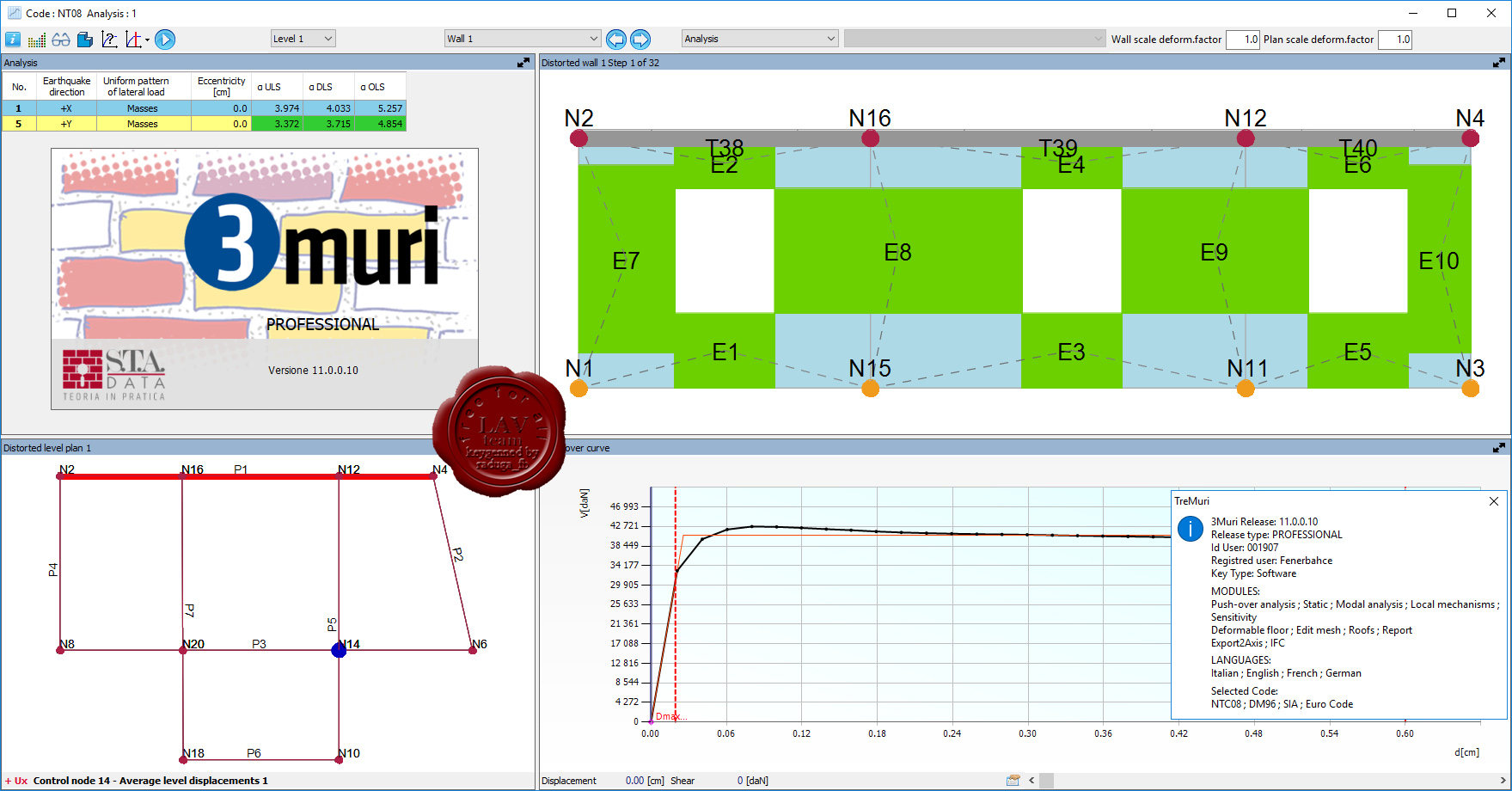Click the blue play animation button

coord(165,40)
